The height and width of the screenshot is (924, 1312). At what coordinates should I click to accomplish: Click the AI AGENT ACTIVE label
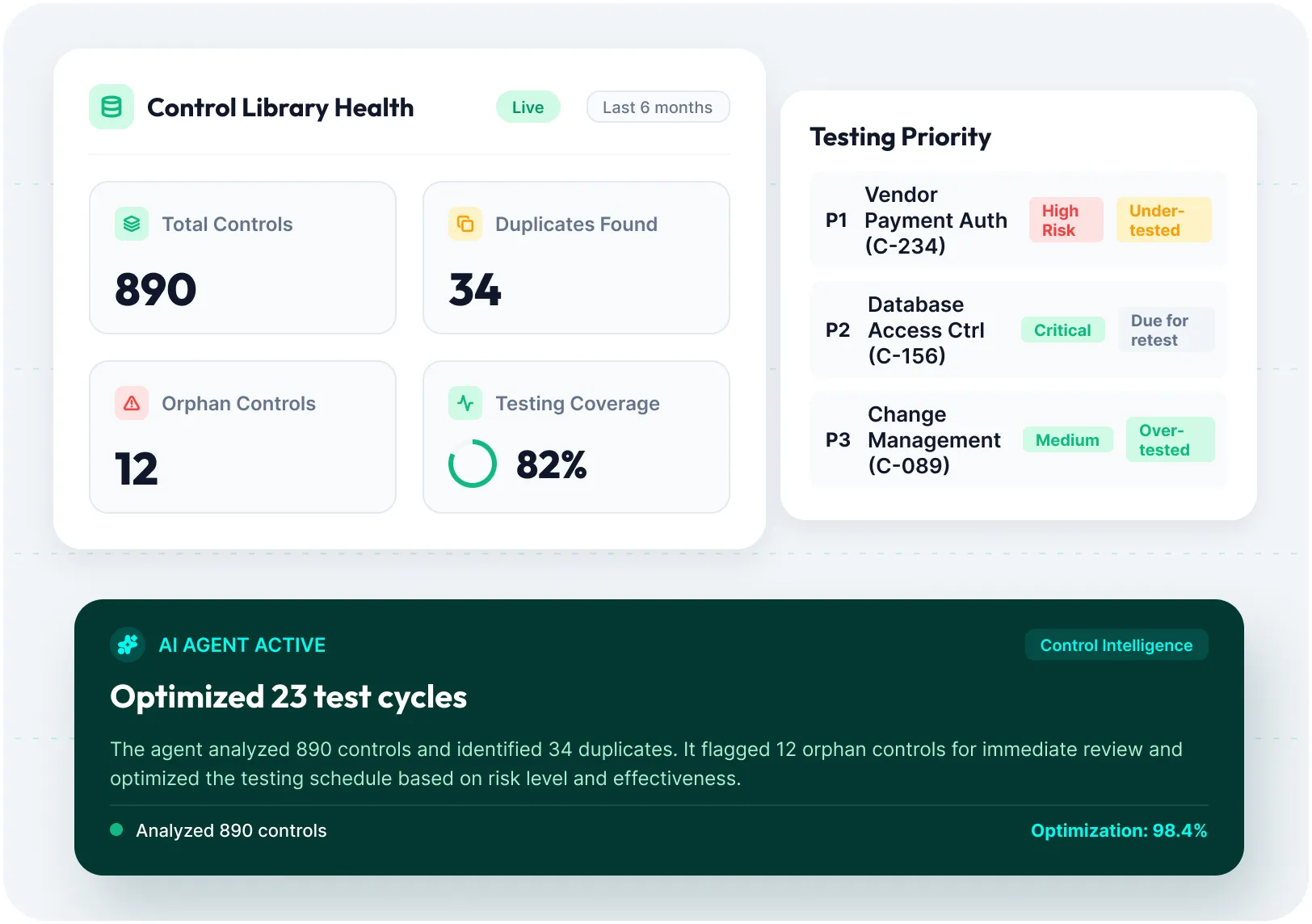242,645
